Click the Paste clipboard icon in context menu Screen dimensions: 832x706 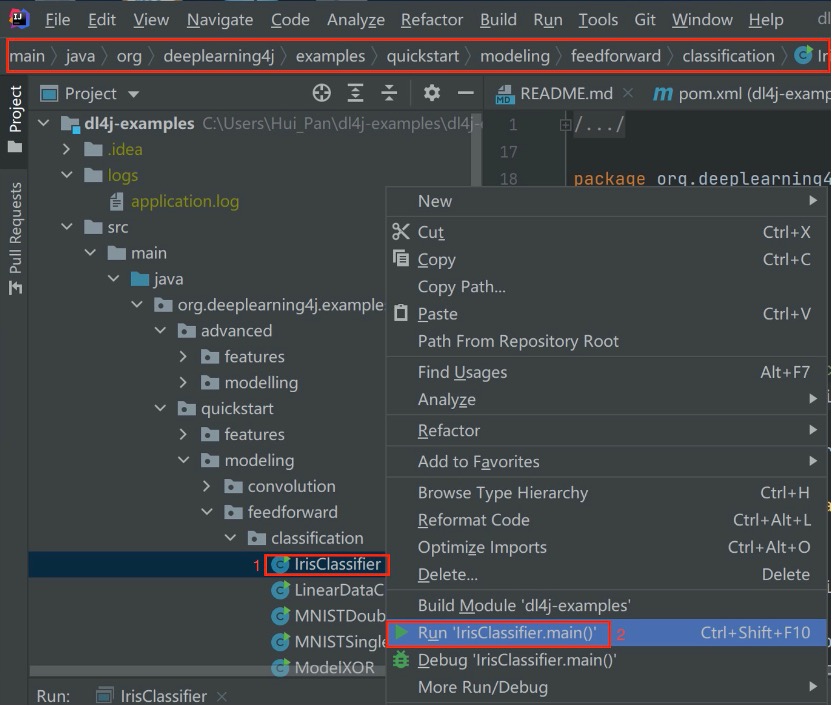(401, 313)
